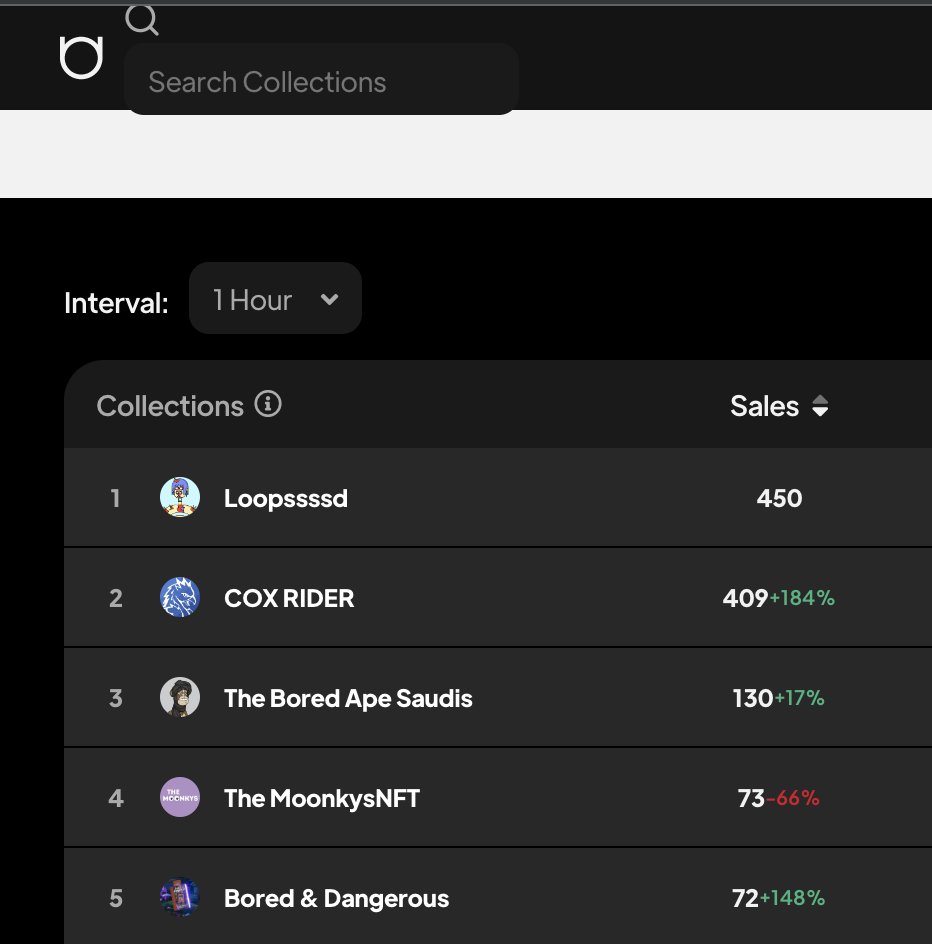Screen dimensions: 932x944
Task: Sort by the Sales column arrows
Action: point(820,406)
